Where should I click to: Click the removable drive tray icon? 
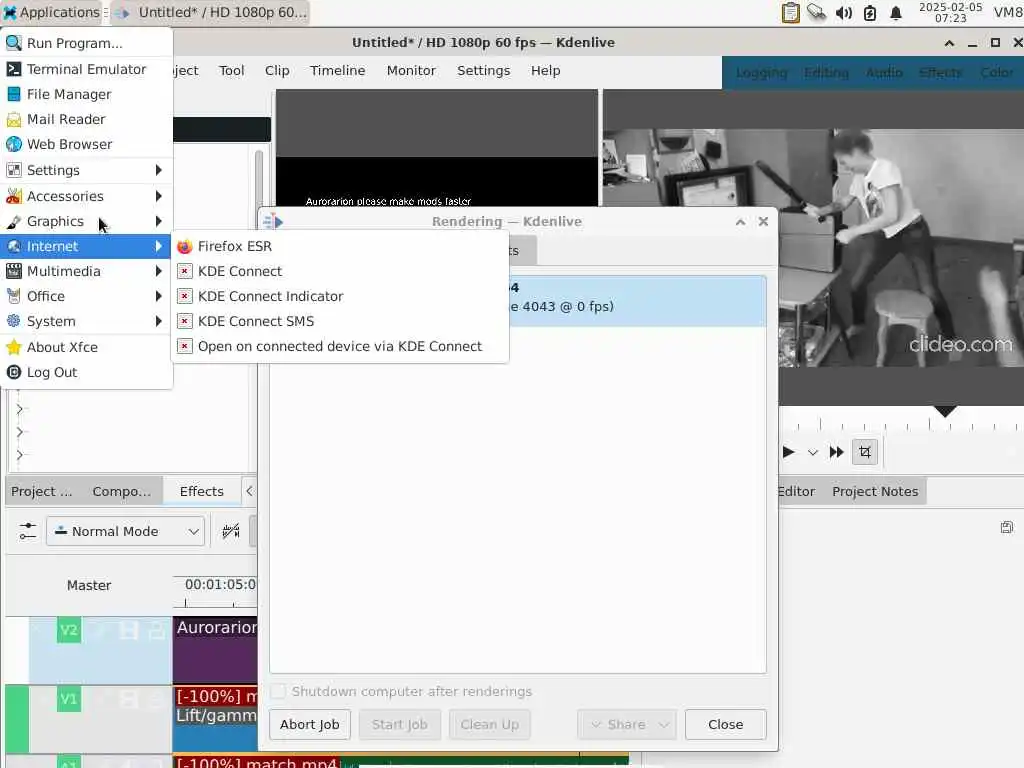(x=816, y=12)
